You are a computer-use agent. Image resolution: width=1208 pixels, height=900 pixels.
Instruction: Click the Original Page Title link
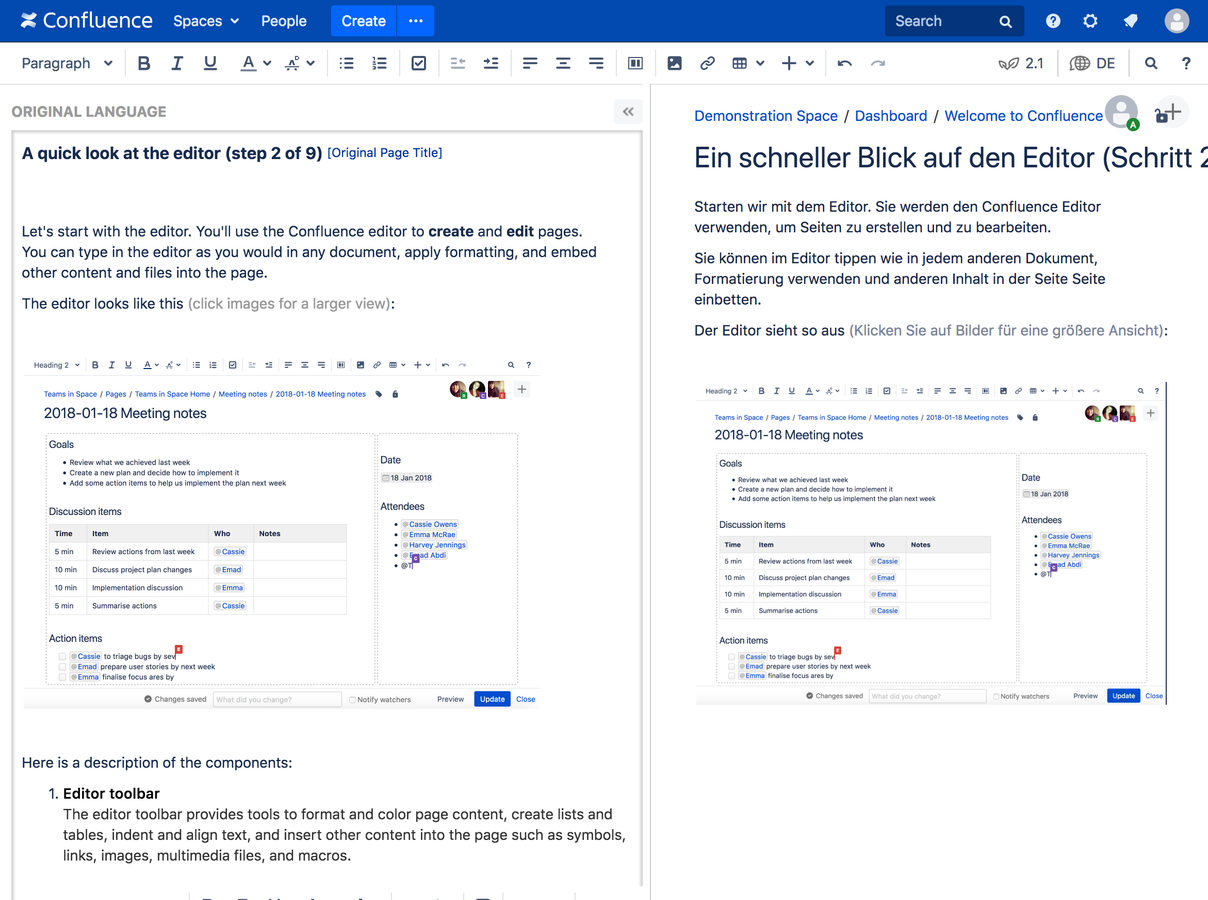pyautogui.click(x=385, y=153)
